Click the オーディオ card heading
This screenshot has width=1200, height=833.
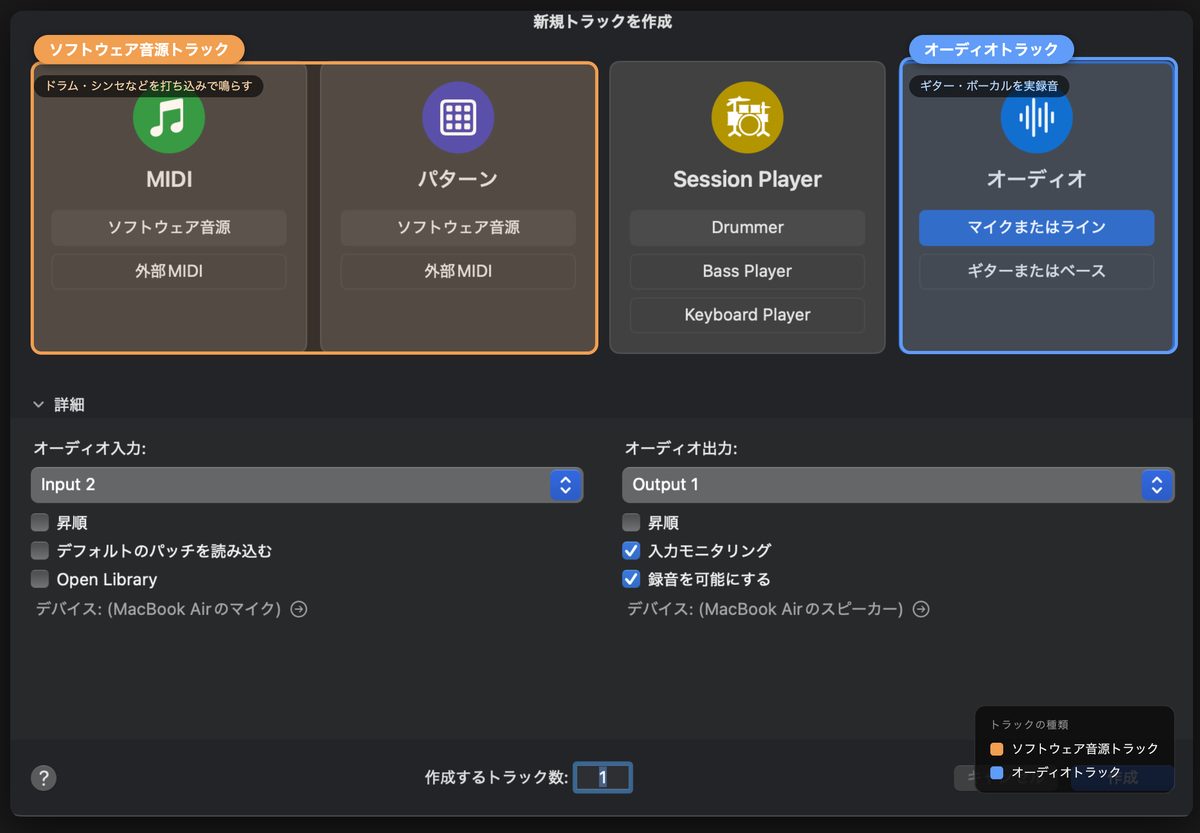[x=1036, y=180]
